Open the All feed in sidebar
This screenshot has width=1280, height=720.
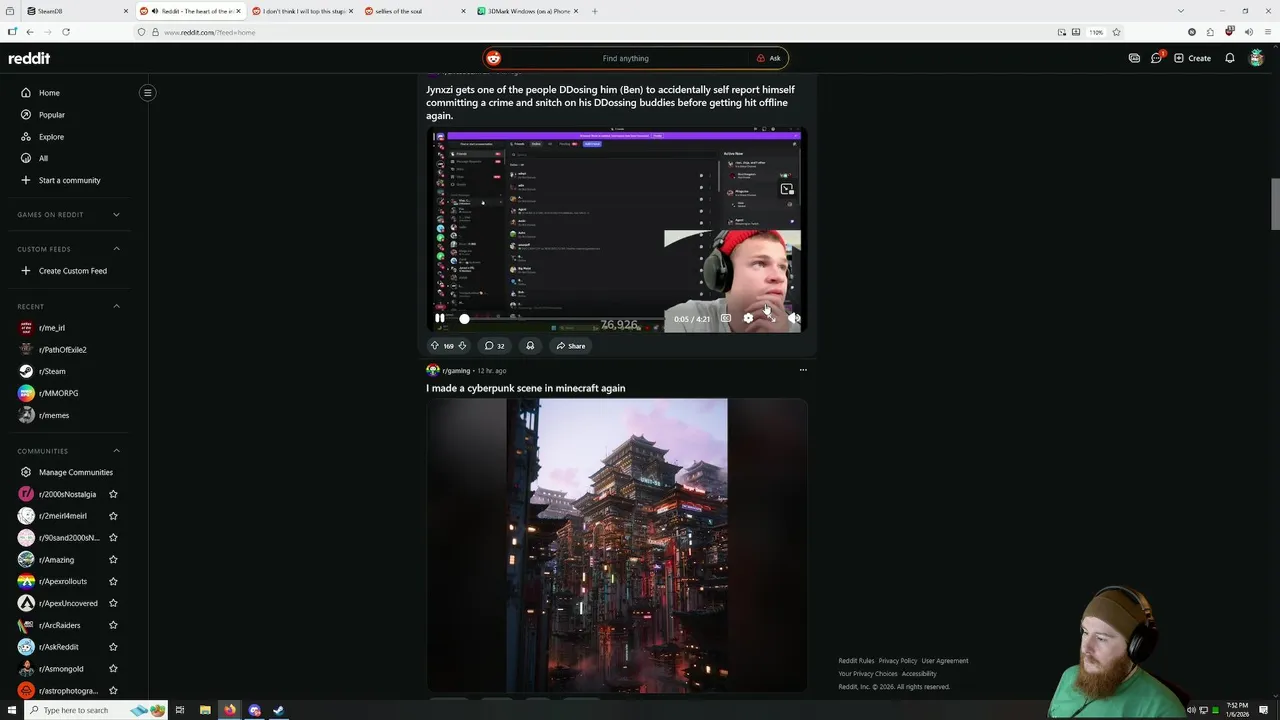43,158
